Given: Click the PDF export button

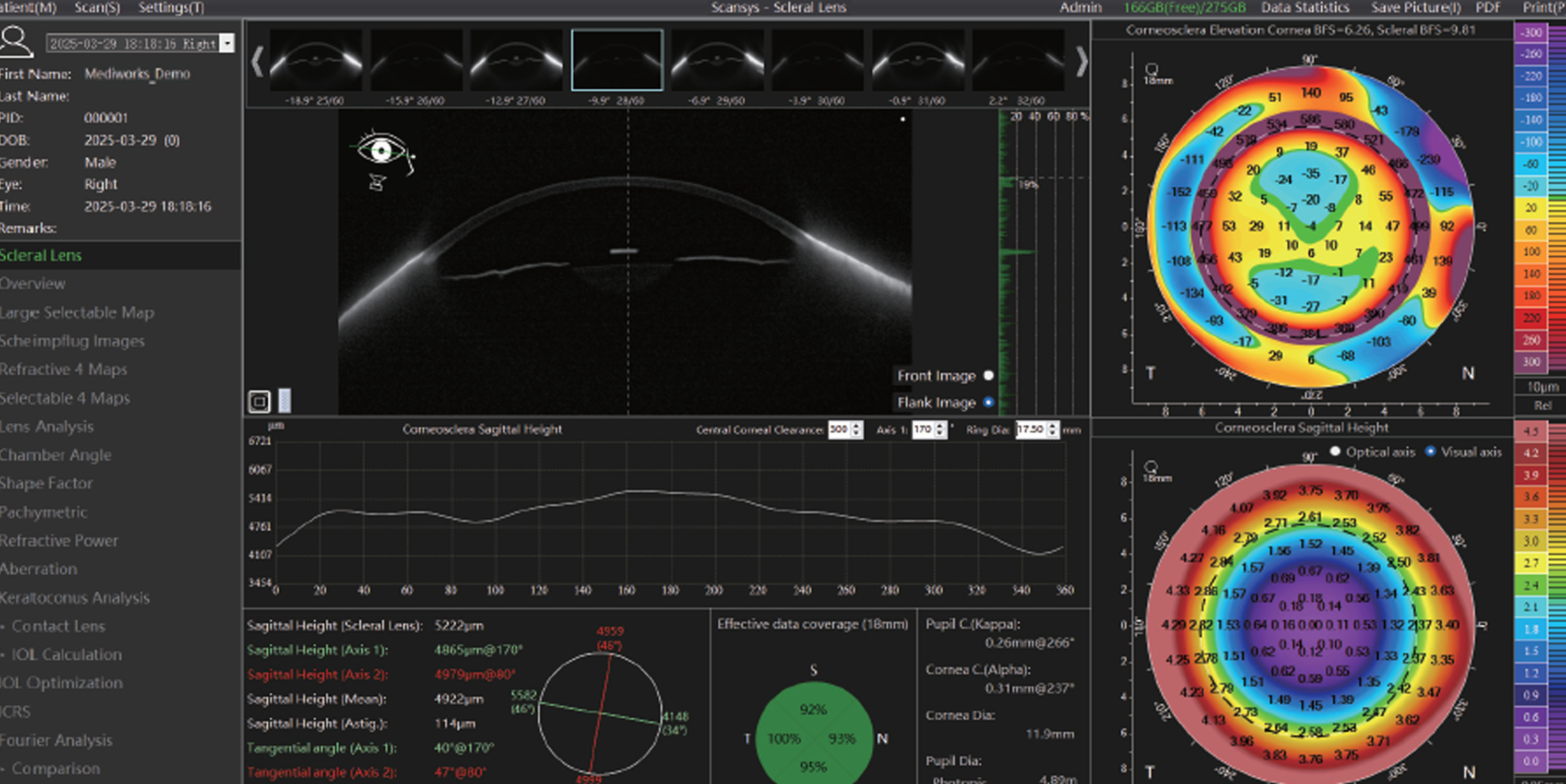Looking at the screenshot, I should click(x=1488, y=7).
